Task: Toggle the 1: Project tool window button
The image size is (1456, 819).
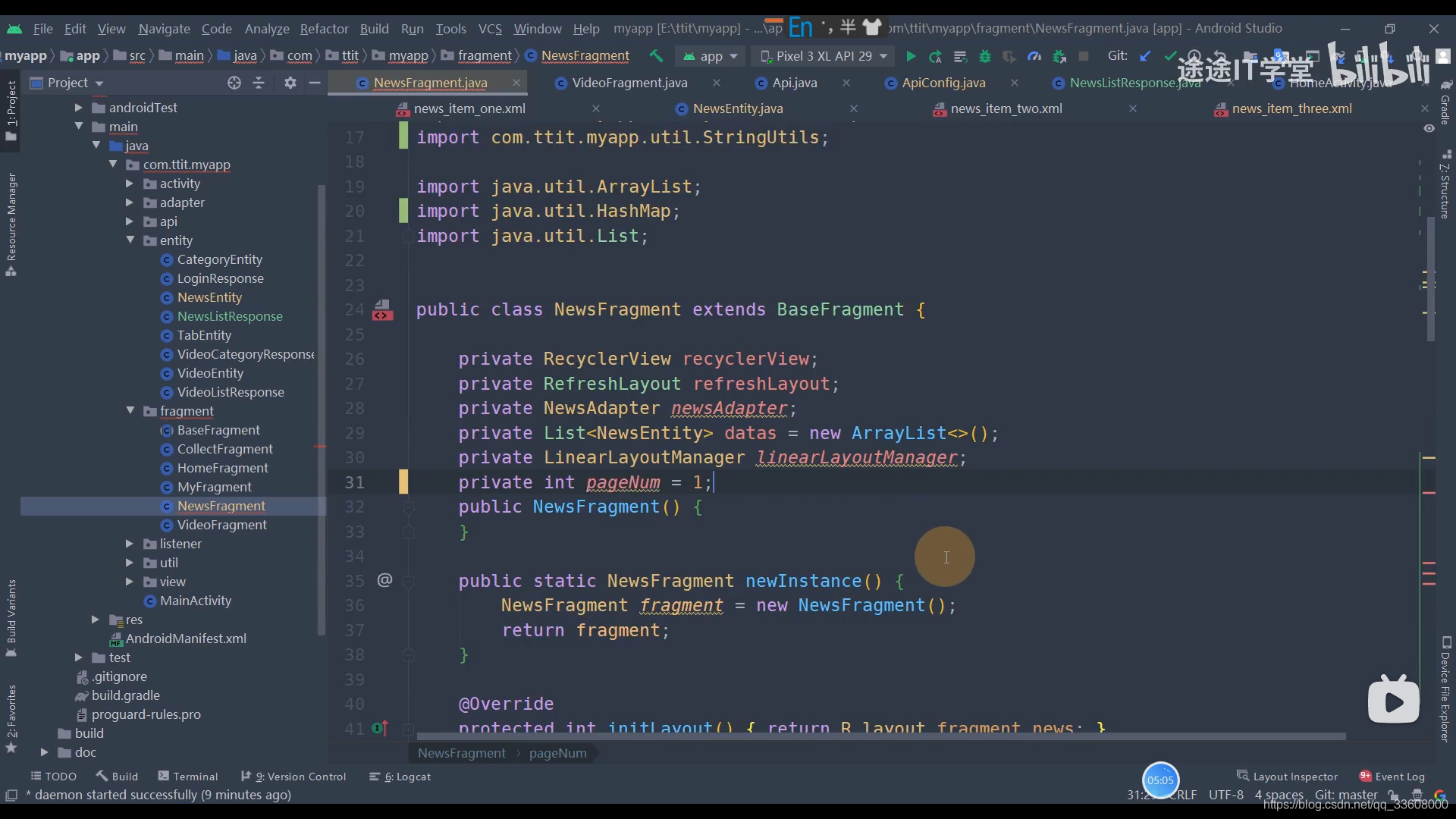Action: 11,110
